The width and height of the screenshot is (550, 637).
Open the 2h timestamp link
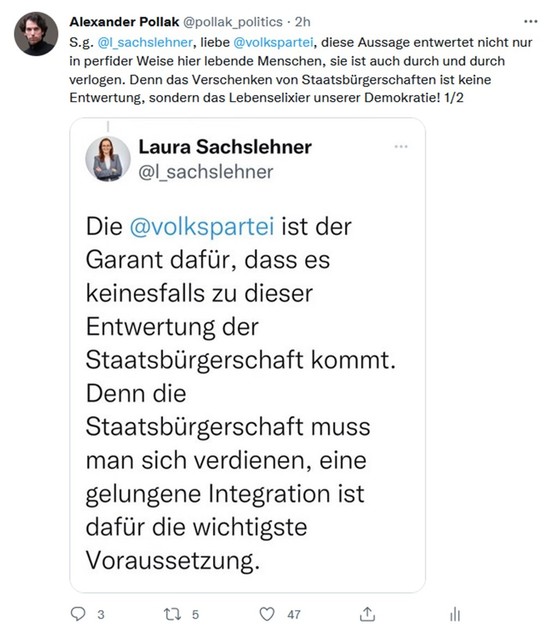pyautogui.click(x=303, y=22)
